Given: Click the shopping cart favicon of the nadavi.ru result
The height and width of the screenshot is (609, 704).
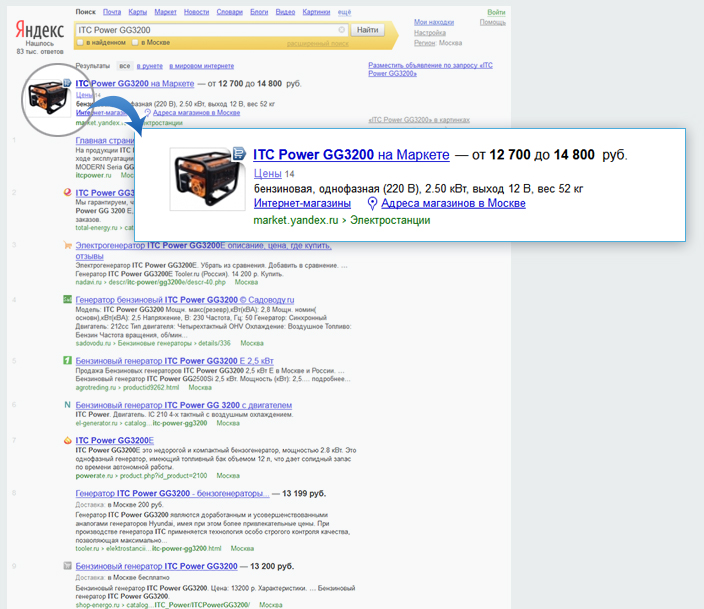Looking at the screenshot, I should [67, 245].
